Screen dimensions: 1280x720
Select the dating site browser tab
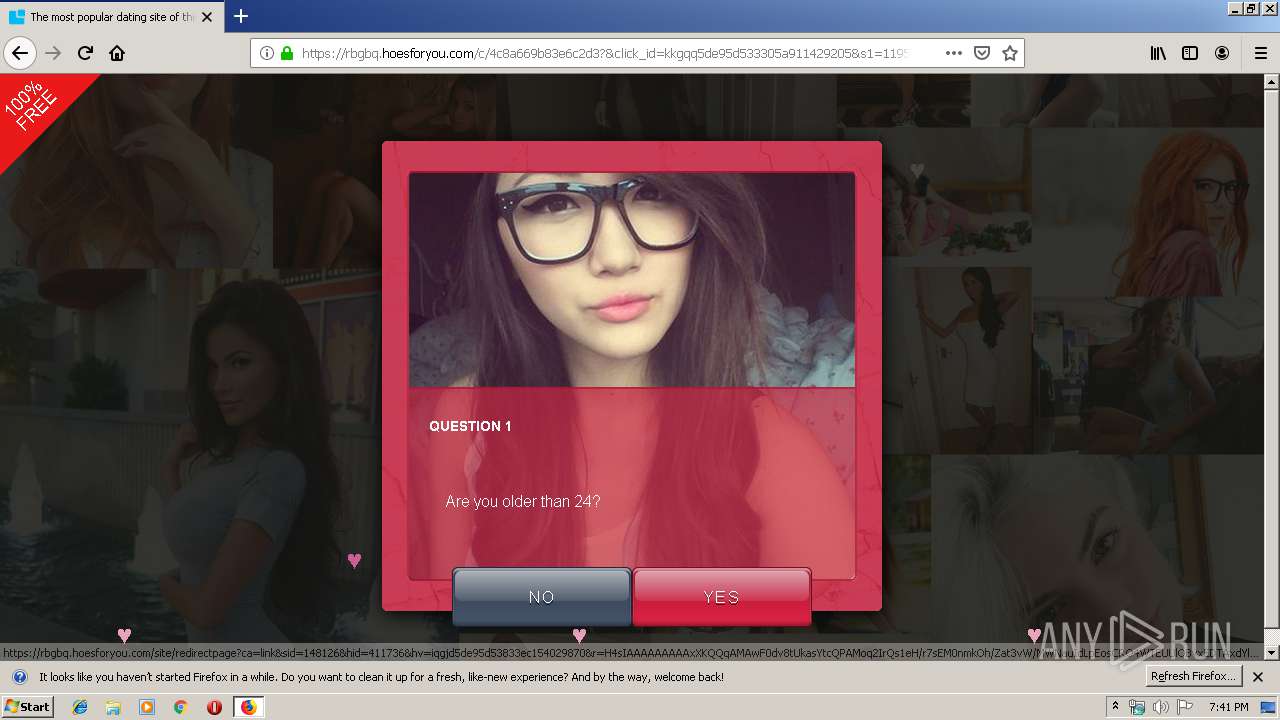coord(112,17)
